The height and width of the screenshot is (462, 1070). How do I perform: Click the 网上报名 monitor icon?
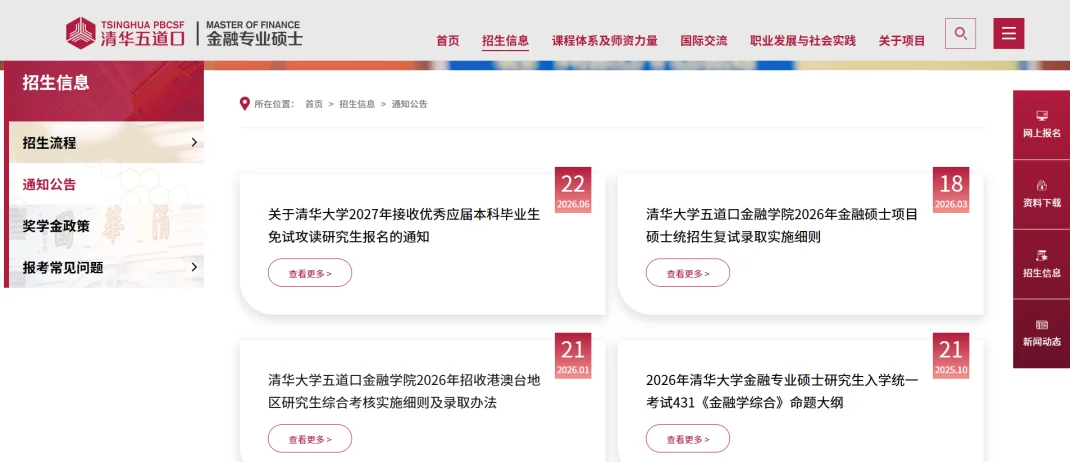[1041, 116]
